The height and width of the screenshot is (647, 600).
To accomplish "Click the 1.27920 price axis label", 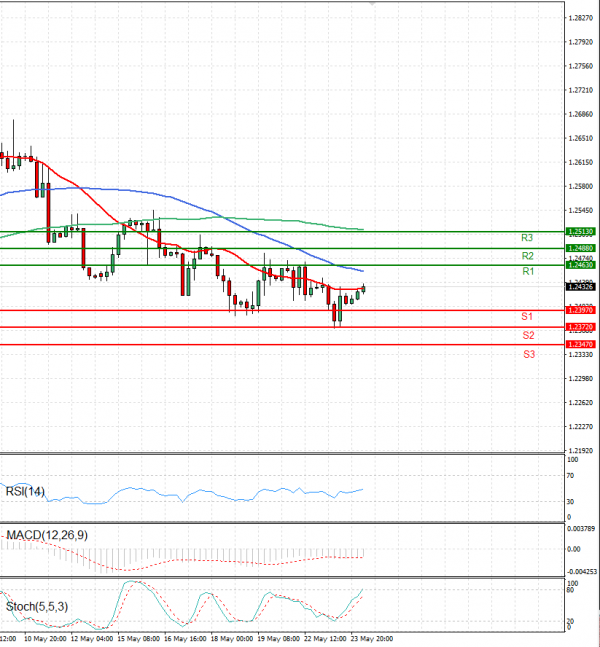I will (581, 42).
